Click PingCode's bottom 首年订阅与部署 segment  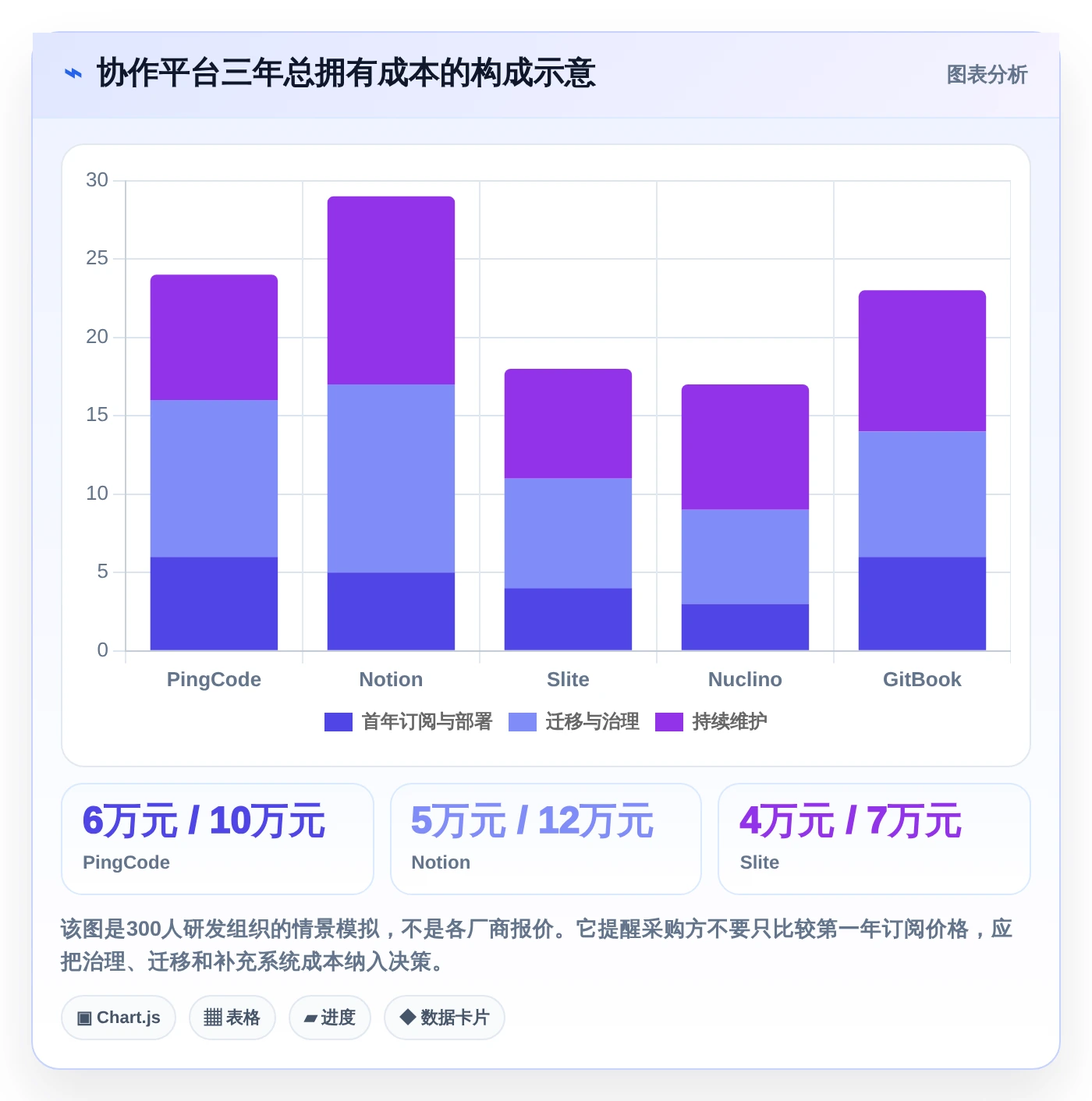pyautogui.click(x=214, y=604)
